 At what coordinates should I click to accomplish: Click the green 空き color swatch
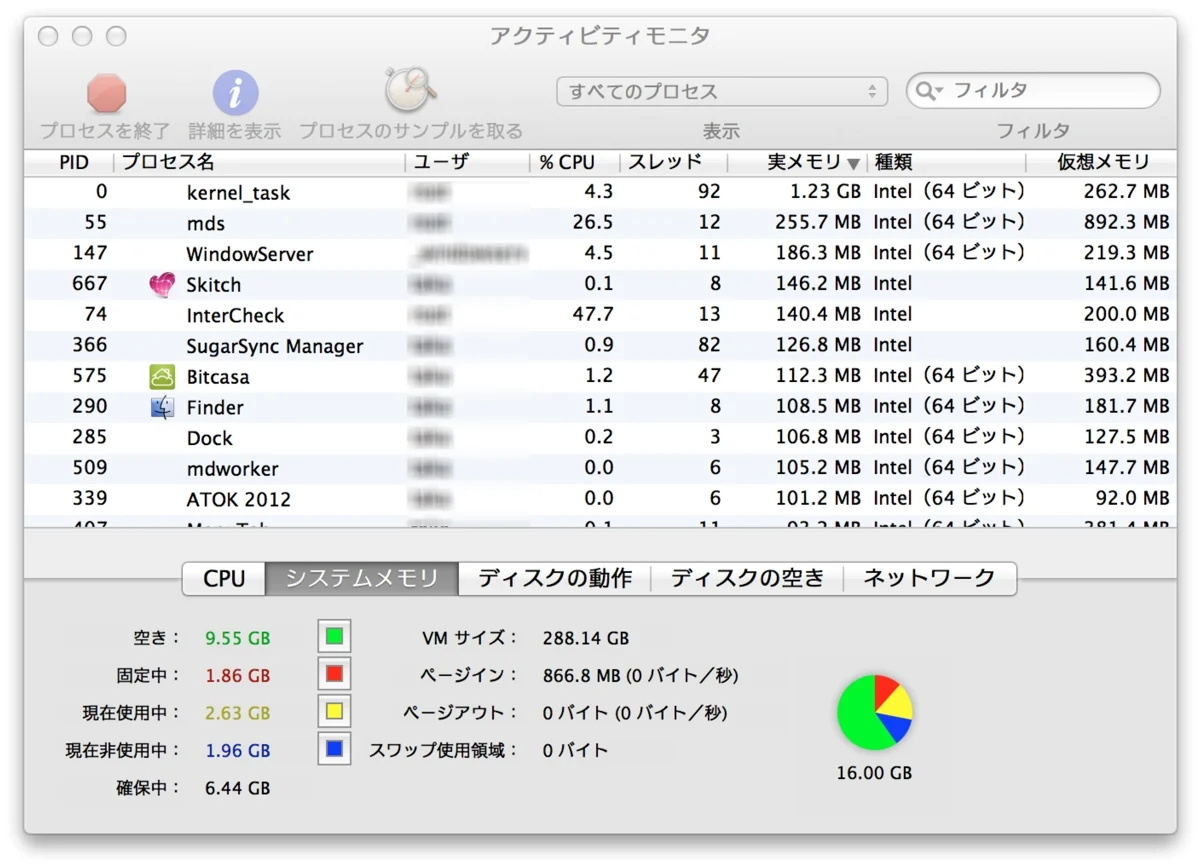pos(334,636)
